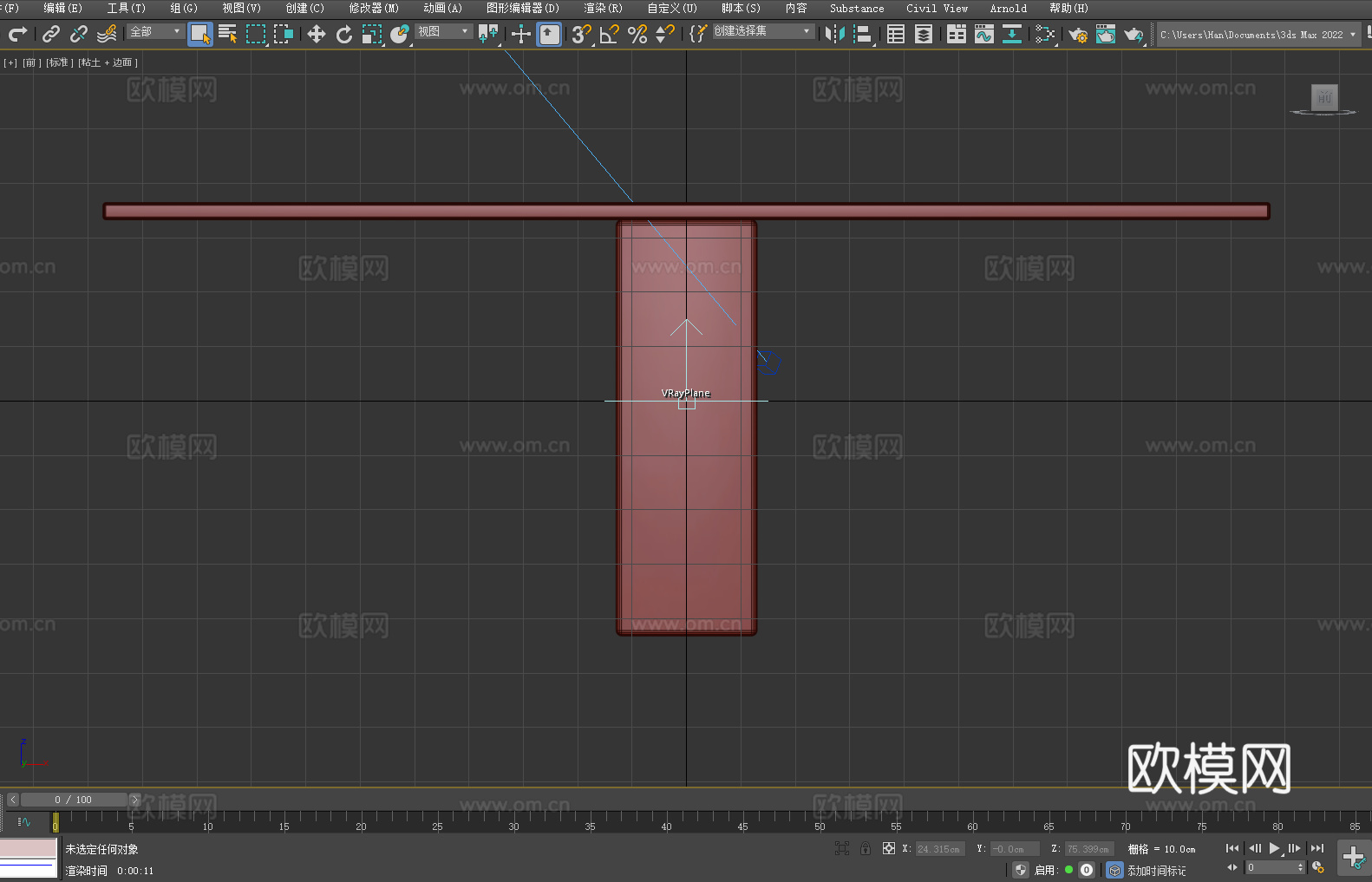Click the Curve Editor icon
Viewport: 1372px width, 882px height.
tap(983, 34)
